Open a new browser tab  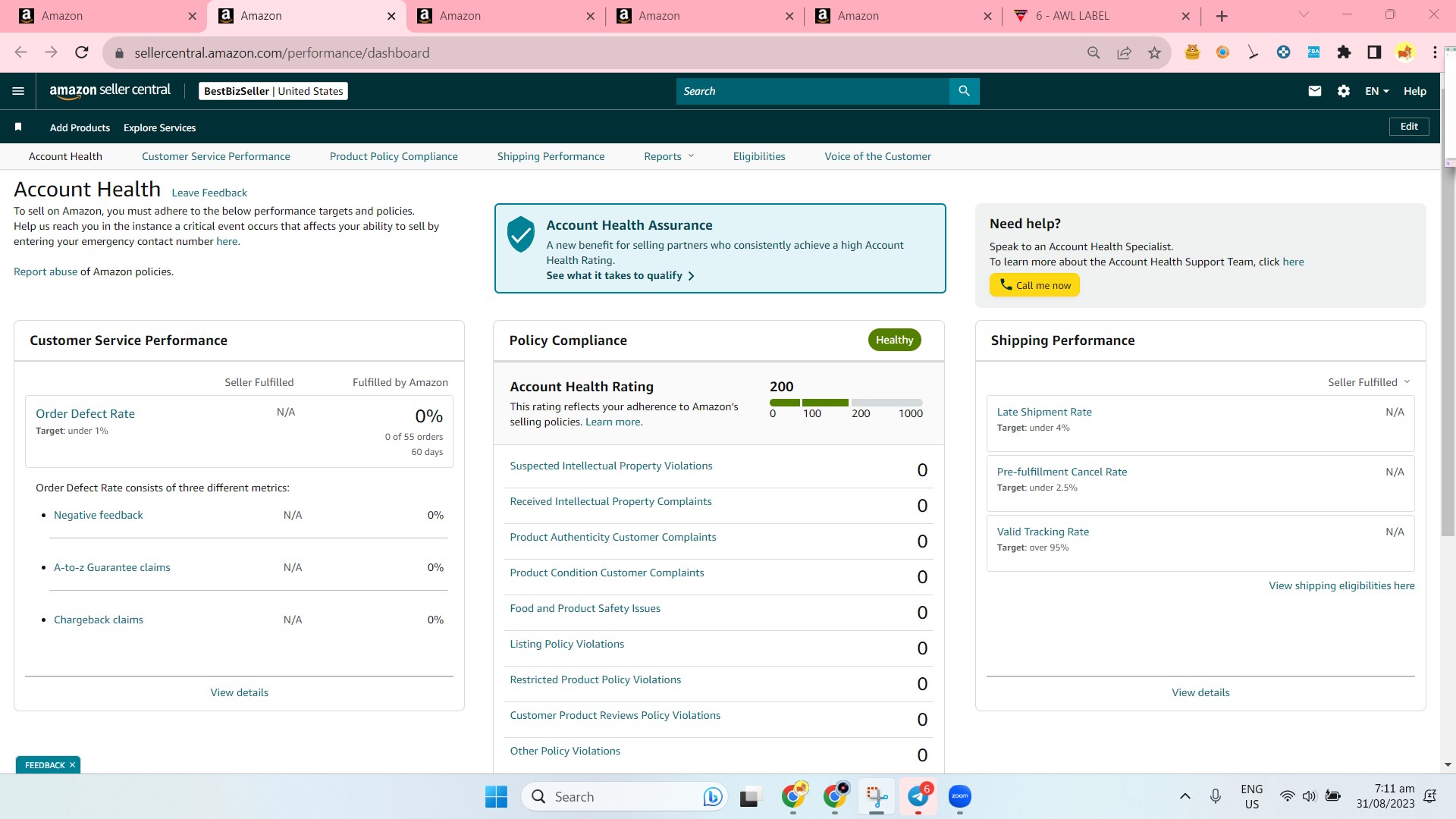click(1222, 16)
